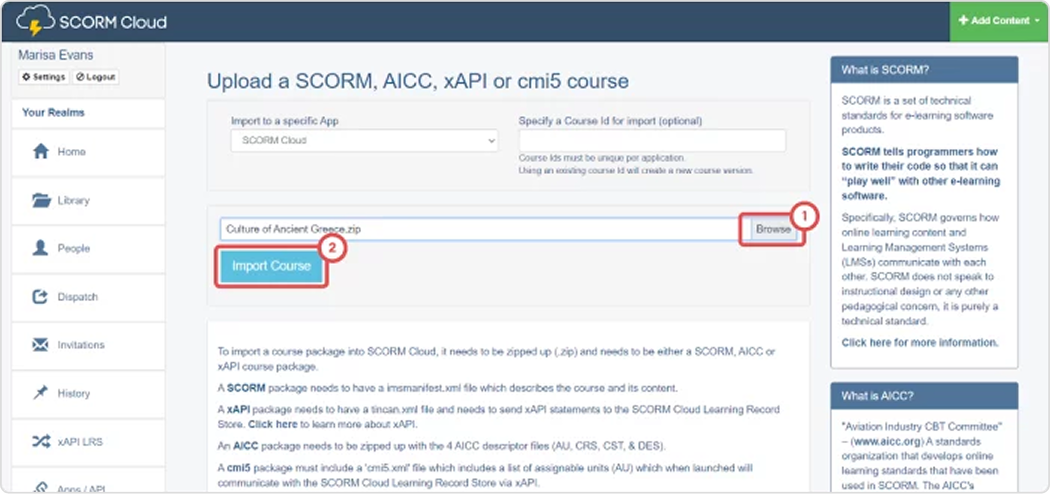This screenshot has width=1050, height=494.
Task: Click the 'Your Realms' heading
Action: point(54,112)
